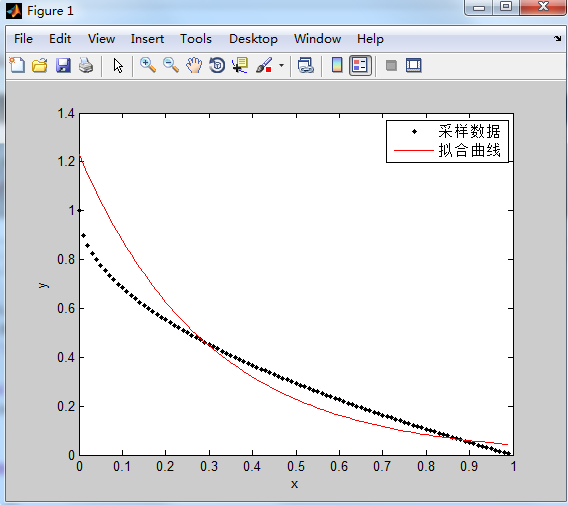The image size is (568, 505).
Task: Open a file with the folder icon
Action: [39, 66]
